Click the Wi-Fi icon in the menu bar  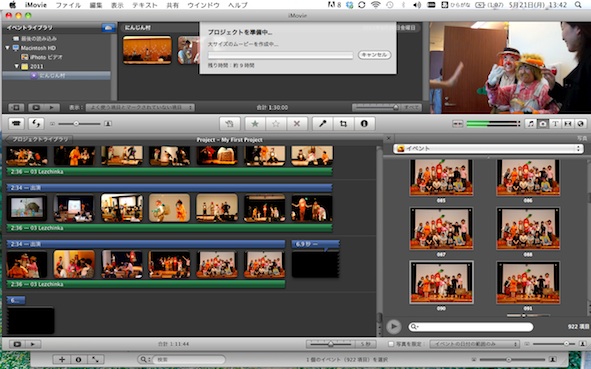(x=375, y=5)
